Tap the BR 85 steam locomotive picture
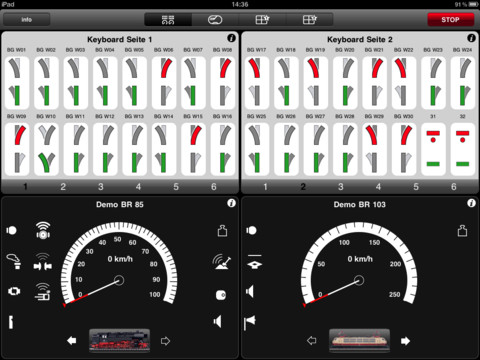This screenshot has width=480, height=360. point(119,340)
